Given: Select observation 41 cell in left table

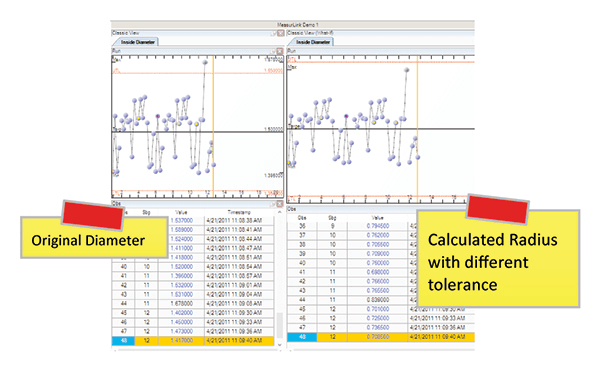Looking at the screenshot, I should point(124,276).
